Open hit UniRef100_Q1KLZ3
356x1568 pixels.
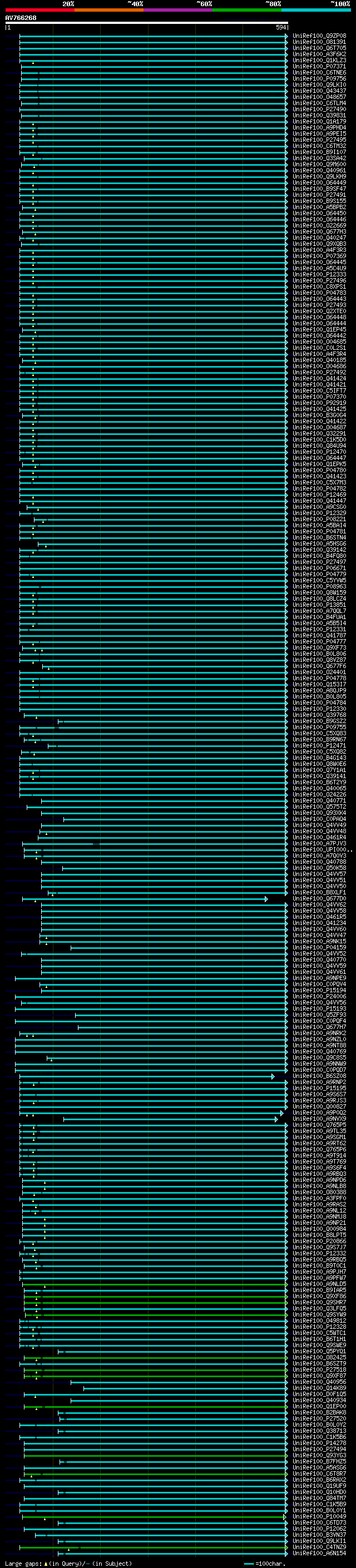[319, 60]
